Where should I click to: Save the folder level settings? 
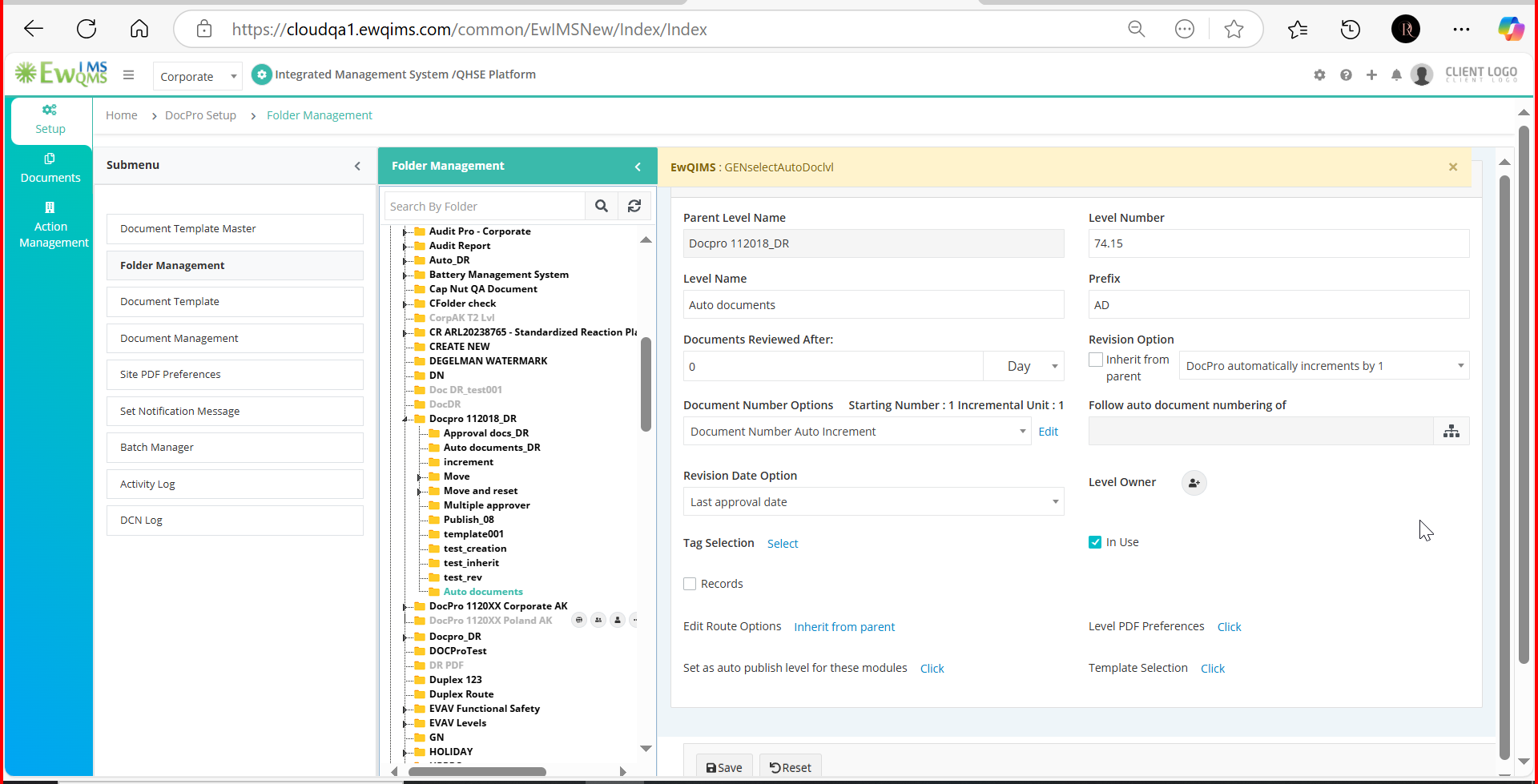point(724,767)
